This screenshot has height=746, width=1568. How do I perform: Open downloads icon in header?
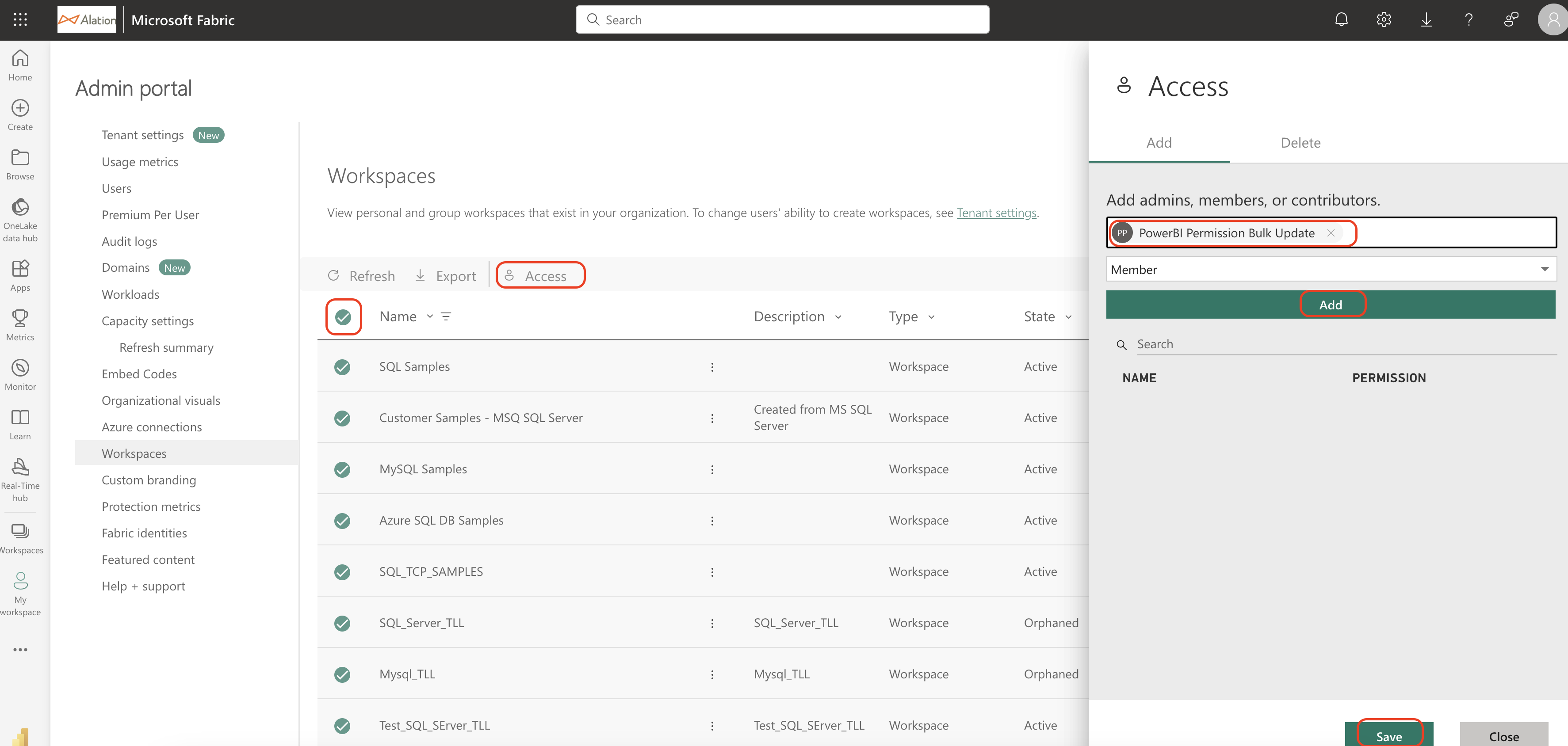point(1426,19)
